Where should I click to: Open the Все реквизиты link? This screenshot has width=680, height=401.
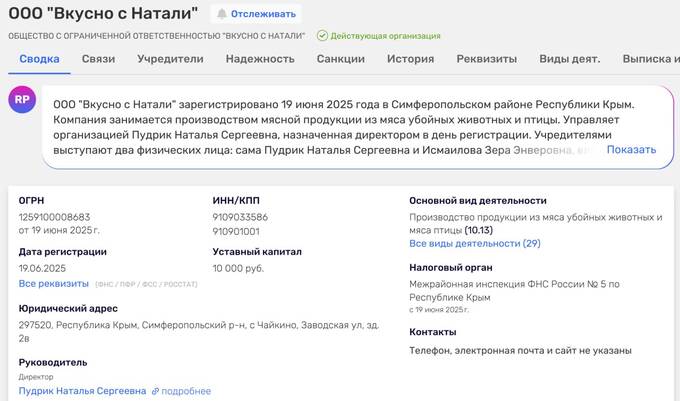coord(53,284)
